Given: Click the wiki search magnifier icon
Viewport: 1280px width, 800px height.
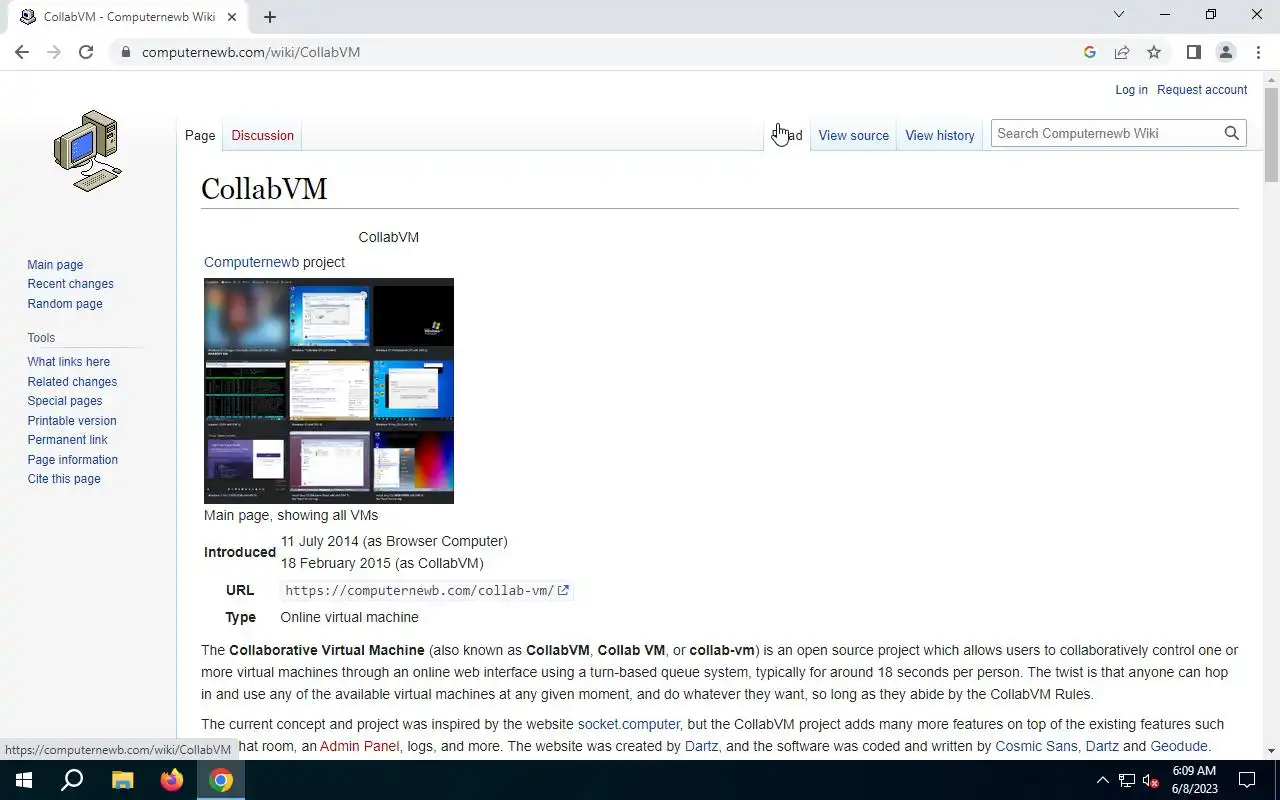Looking at the screenshot, I should tap(1232, 133).
